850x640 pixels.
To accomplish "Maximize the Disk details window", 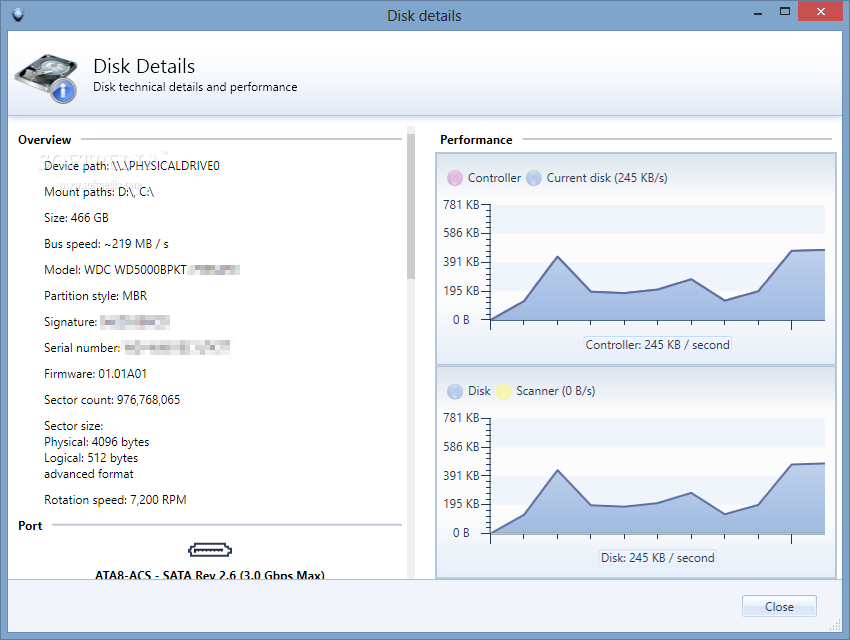I will [x=784, y=12].
